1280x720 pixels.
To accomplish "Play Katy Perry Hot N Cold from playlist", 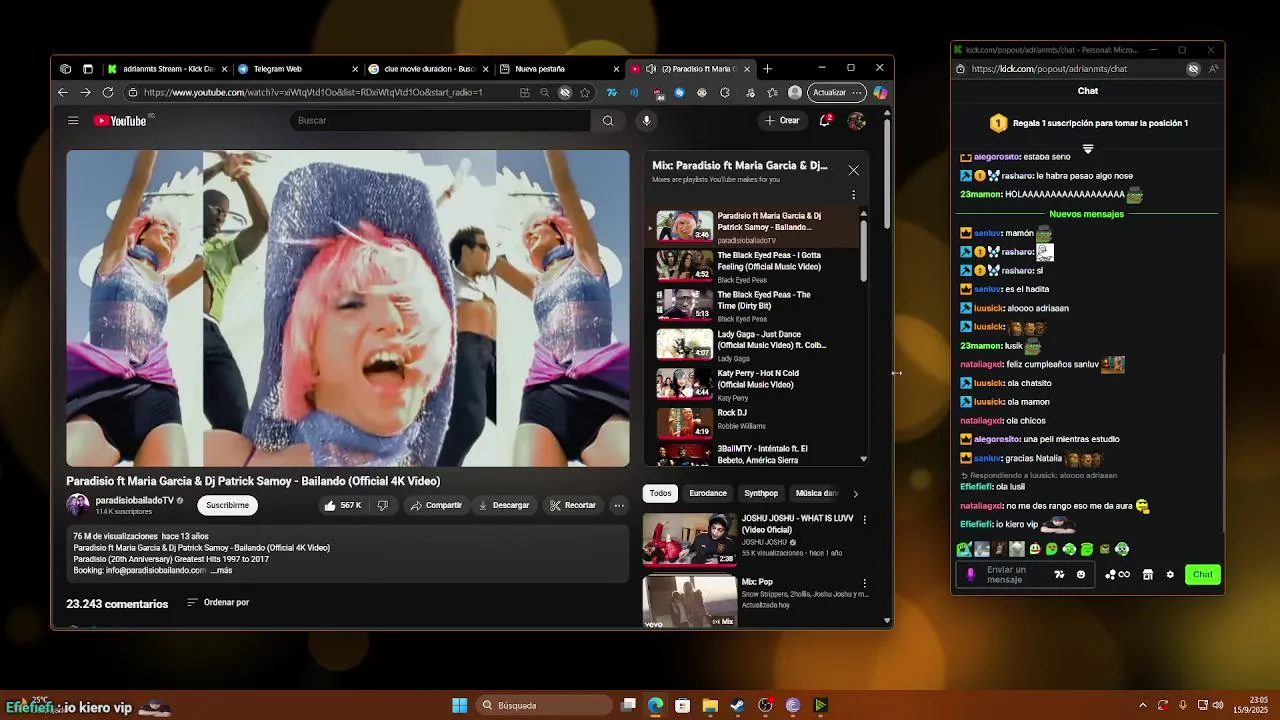I will pos(752,385).
